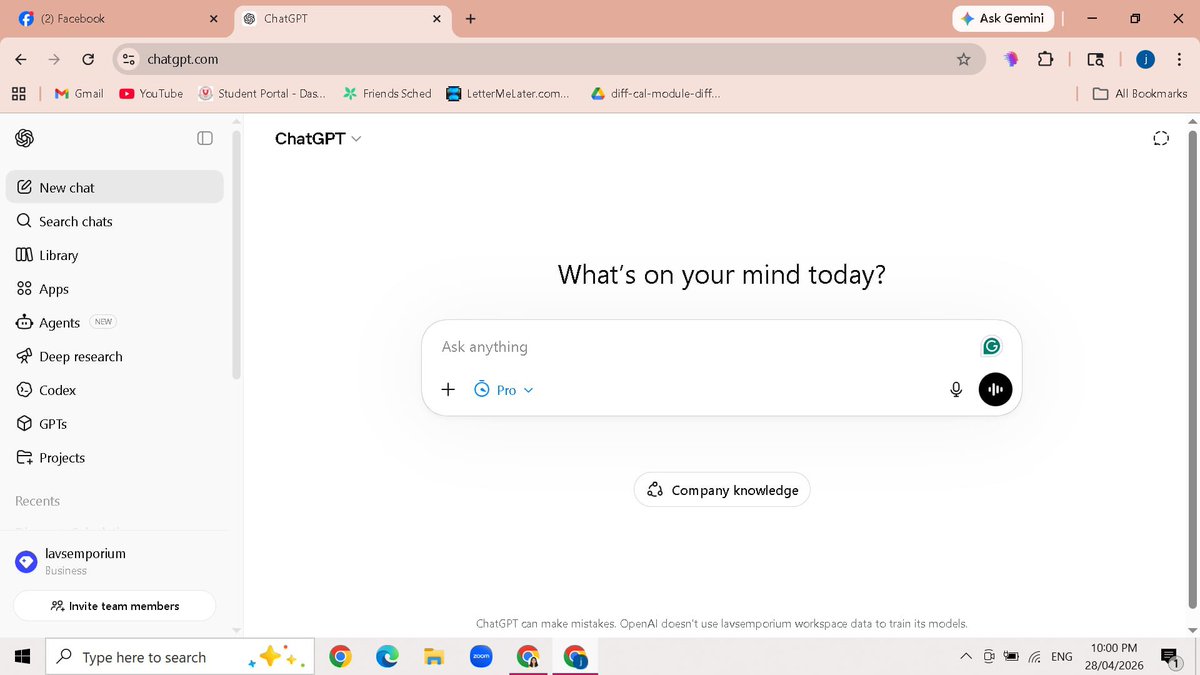
Task: Click the Type here to search box
Action: (180, 657)
